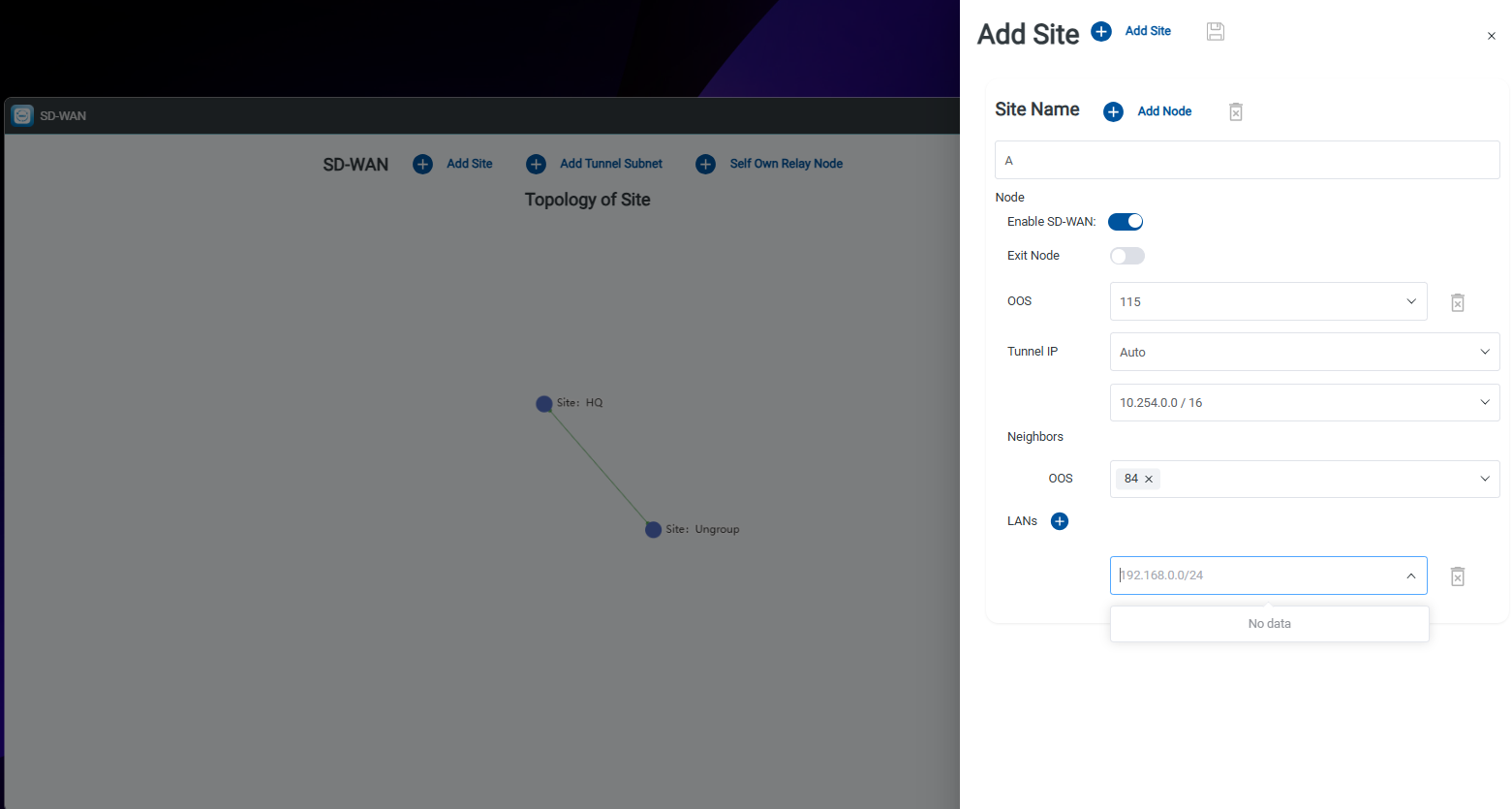1512x809 pixels.
Task: Click the Topology of Site heading
Action: (587, 200)
